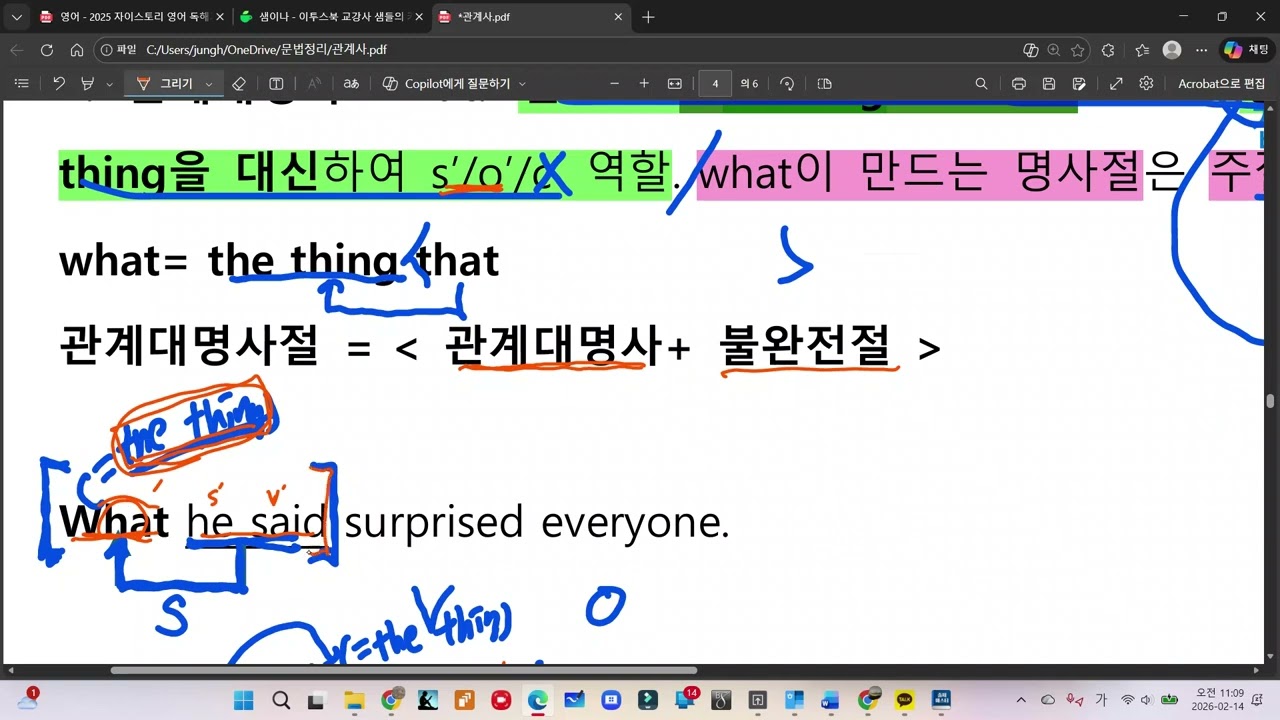Toggle the page view layout icon
The width and height of the screenshot is (1280, 720).
click(825, 84)
